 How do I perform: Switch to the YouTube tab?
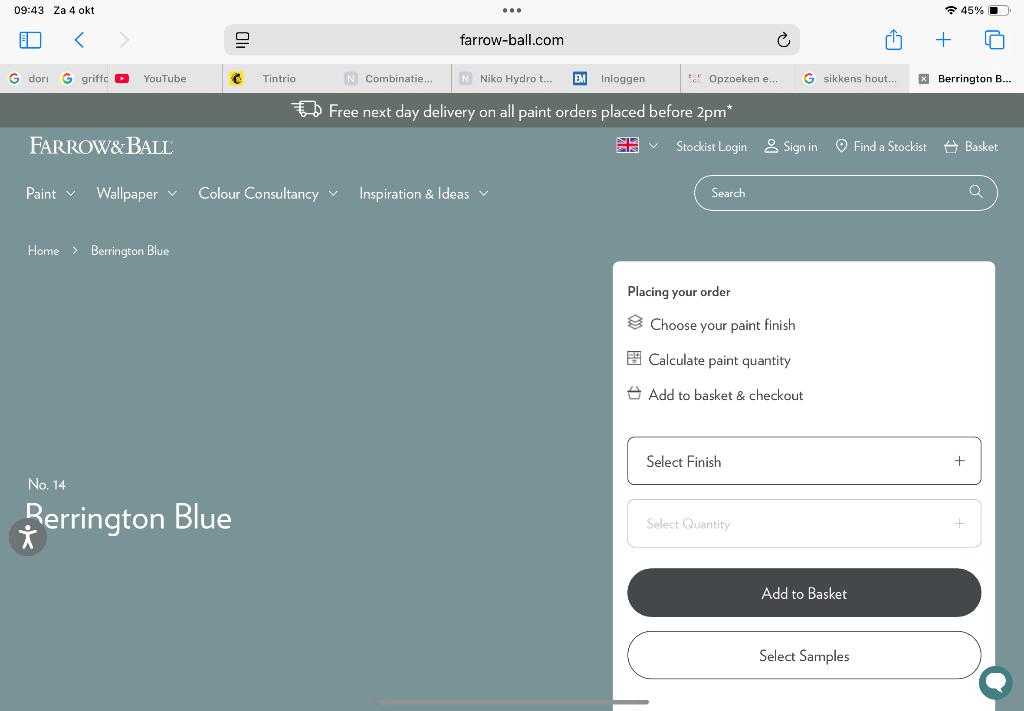164,78
